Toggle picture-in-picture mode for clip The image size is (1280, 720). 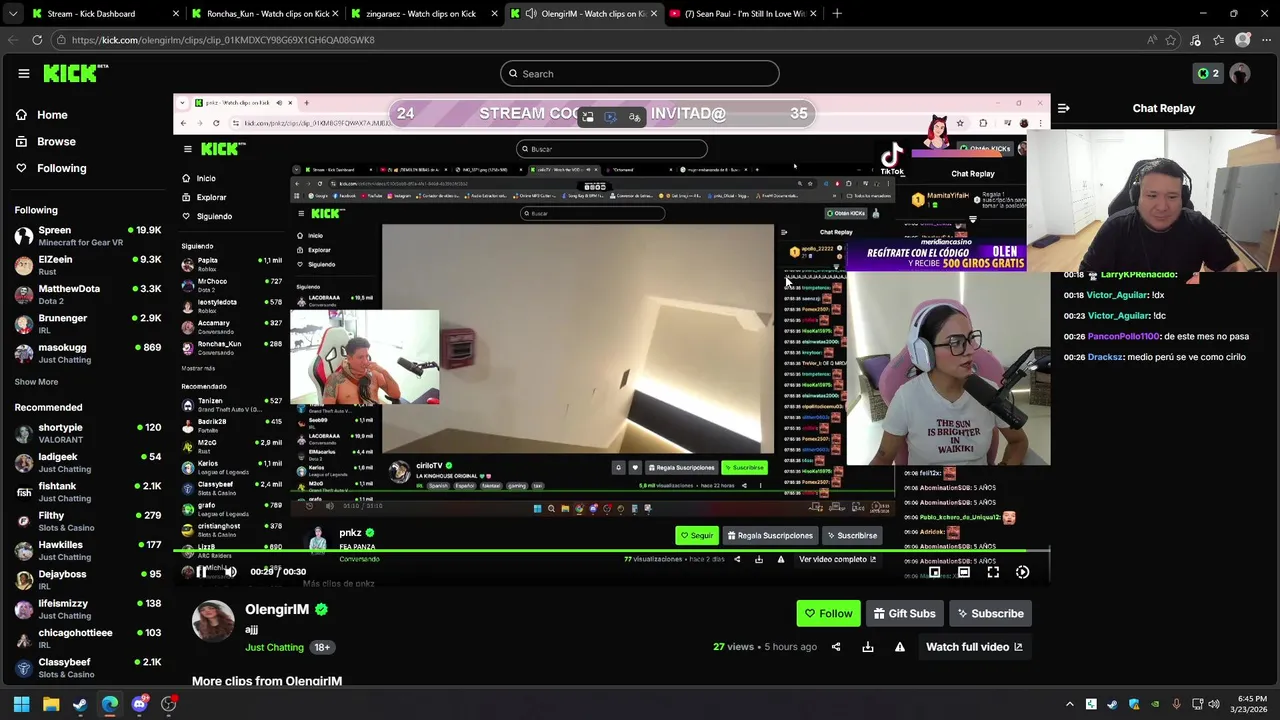934,572
